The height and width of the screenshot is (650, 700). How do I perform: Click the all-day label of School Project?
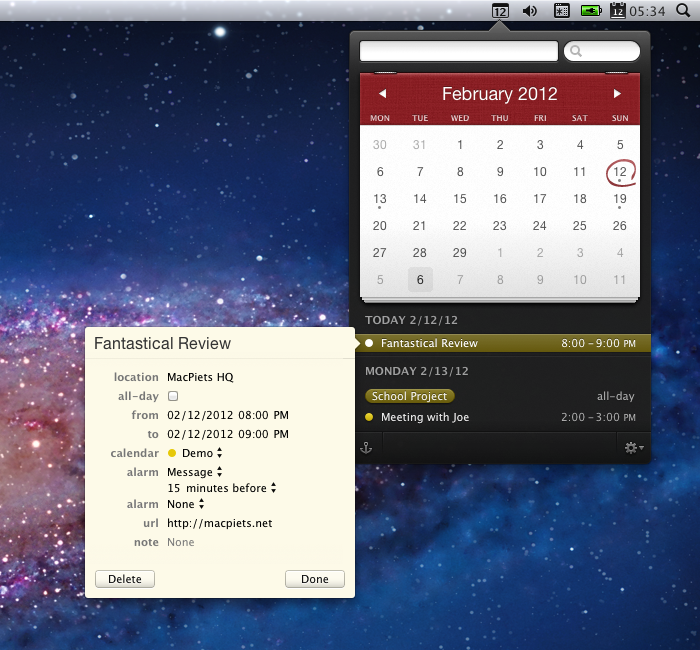coord(616,396)
